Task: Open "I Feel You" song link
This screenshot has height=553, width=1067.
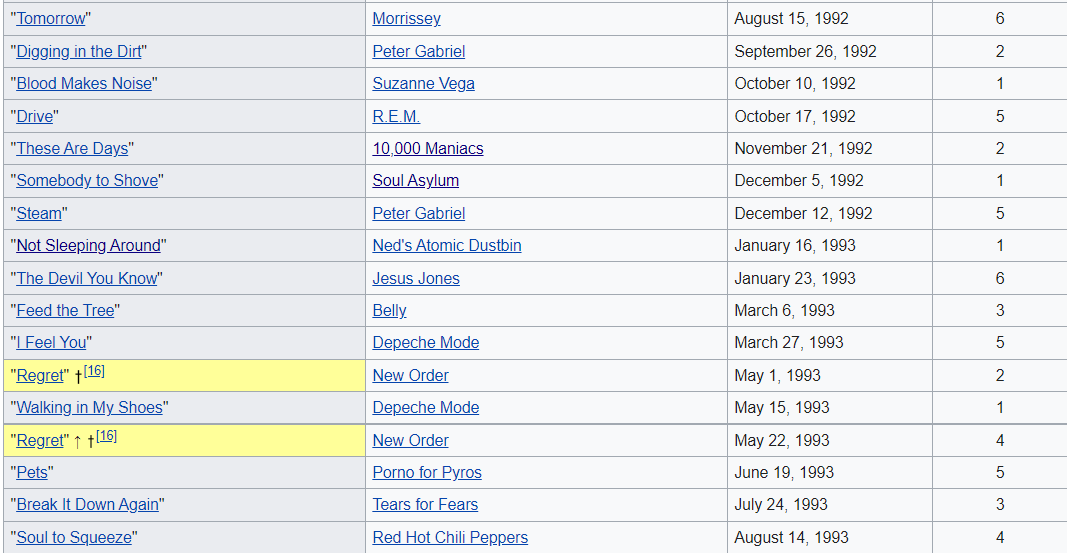Action: pyautogui.click(x=52, y=342)
